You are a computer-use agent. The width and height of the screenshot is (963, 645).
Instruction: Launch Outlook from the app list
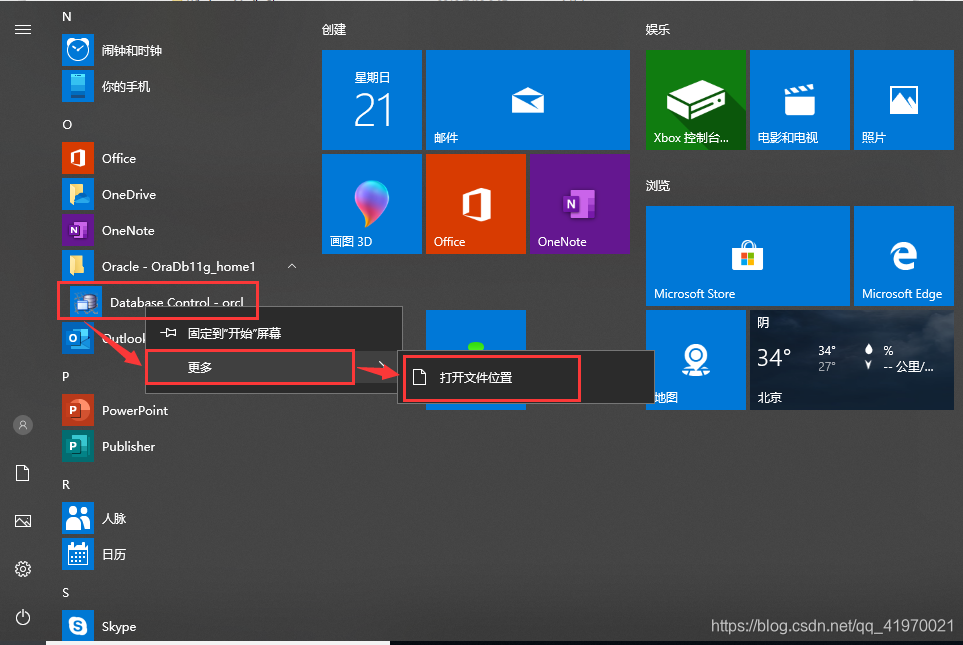tap(103, 338)
